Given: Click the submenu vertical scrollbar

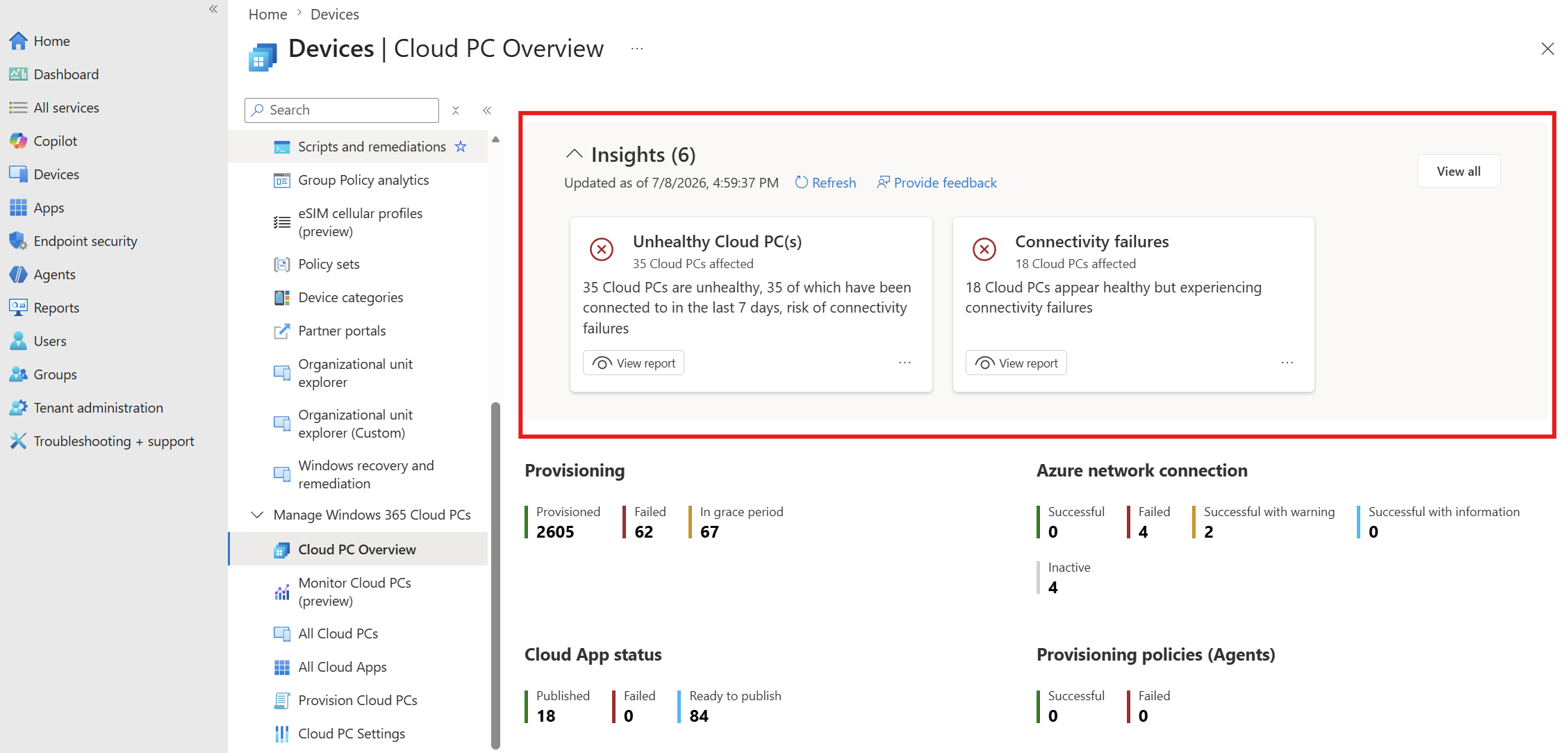Looking at the screenshot, I should 495,575.
